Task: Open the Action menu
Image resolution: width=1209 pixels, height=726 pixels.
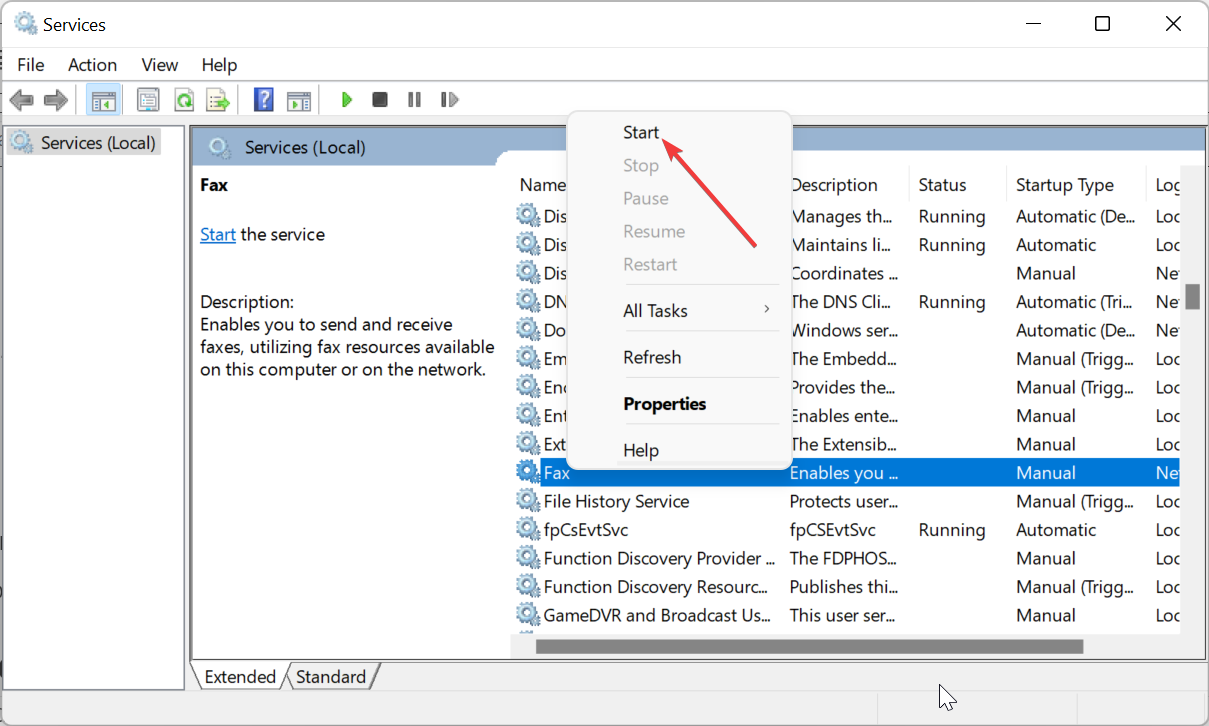Action: [x=92, y=65]
